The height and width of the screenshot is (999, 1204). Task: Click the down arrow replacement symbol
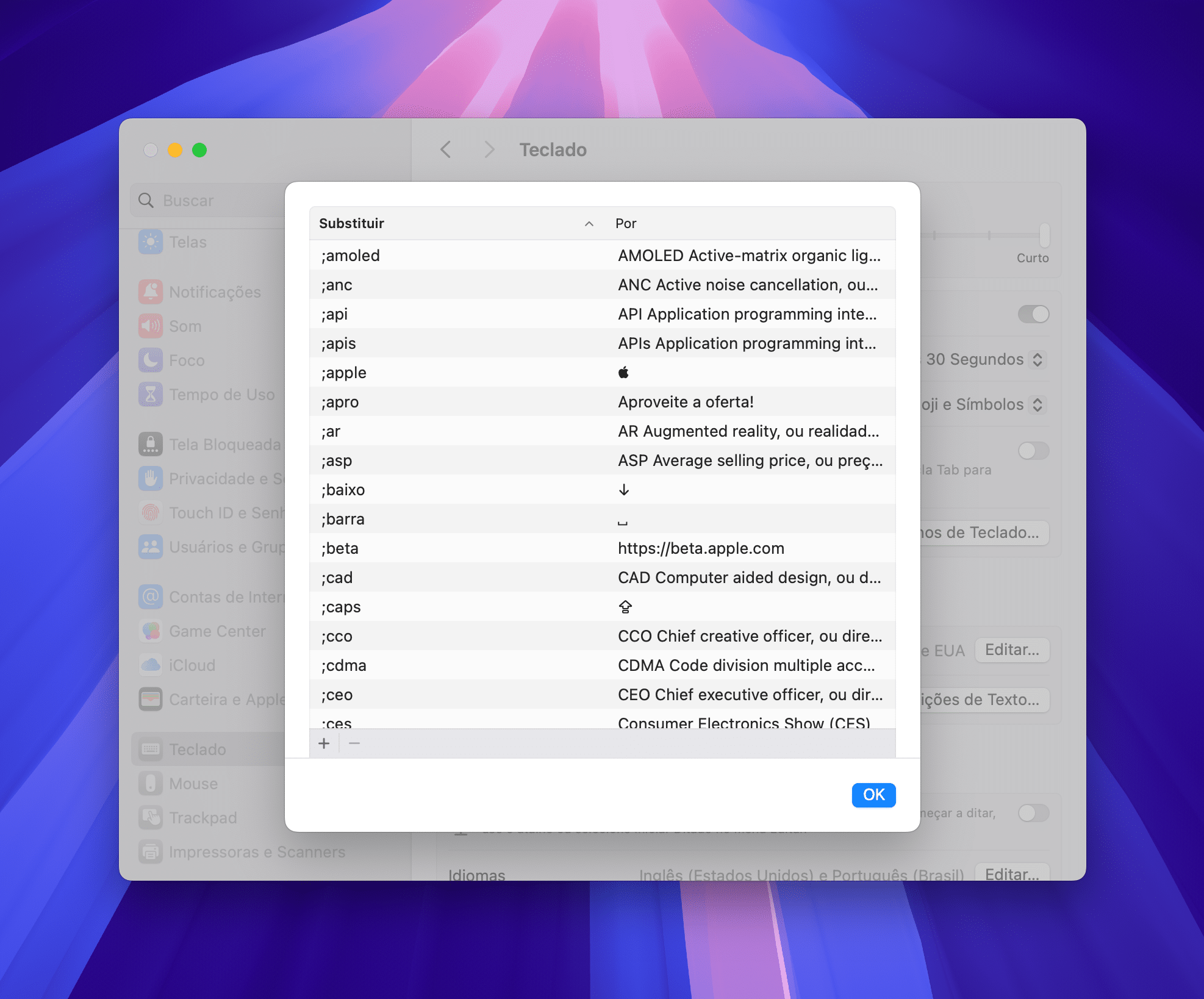click(x=623, y=490)
